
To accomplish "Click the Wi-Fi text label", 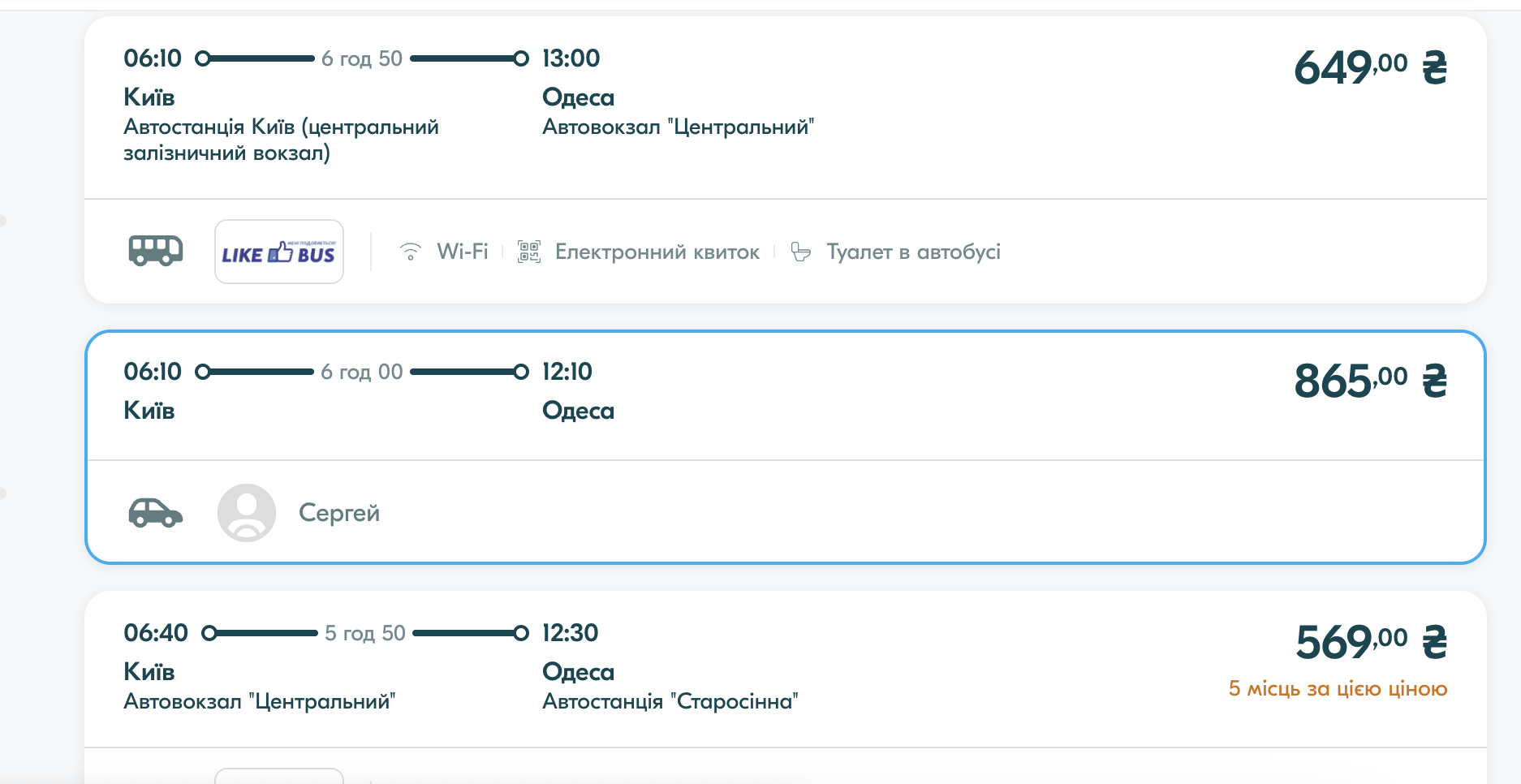I will (x=463, y=252).
